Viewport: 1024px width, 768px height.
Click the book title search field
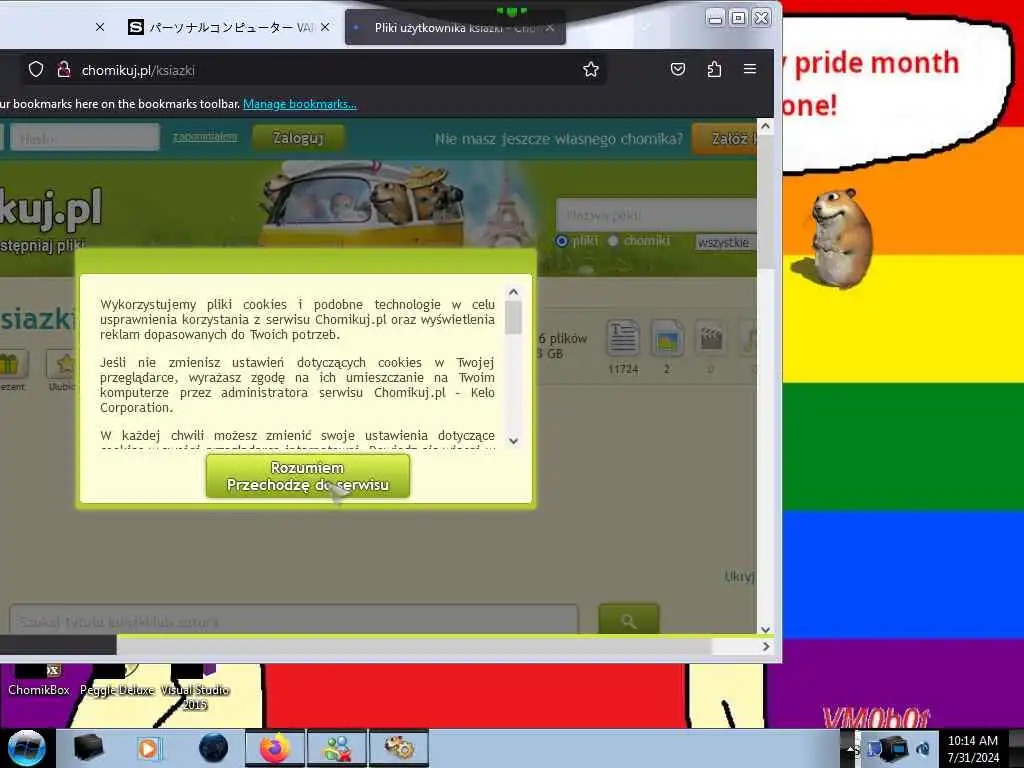294,620
